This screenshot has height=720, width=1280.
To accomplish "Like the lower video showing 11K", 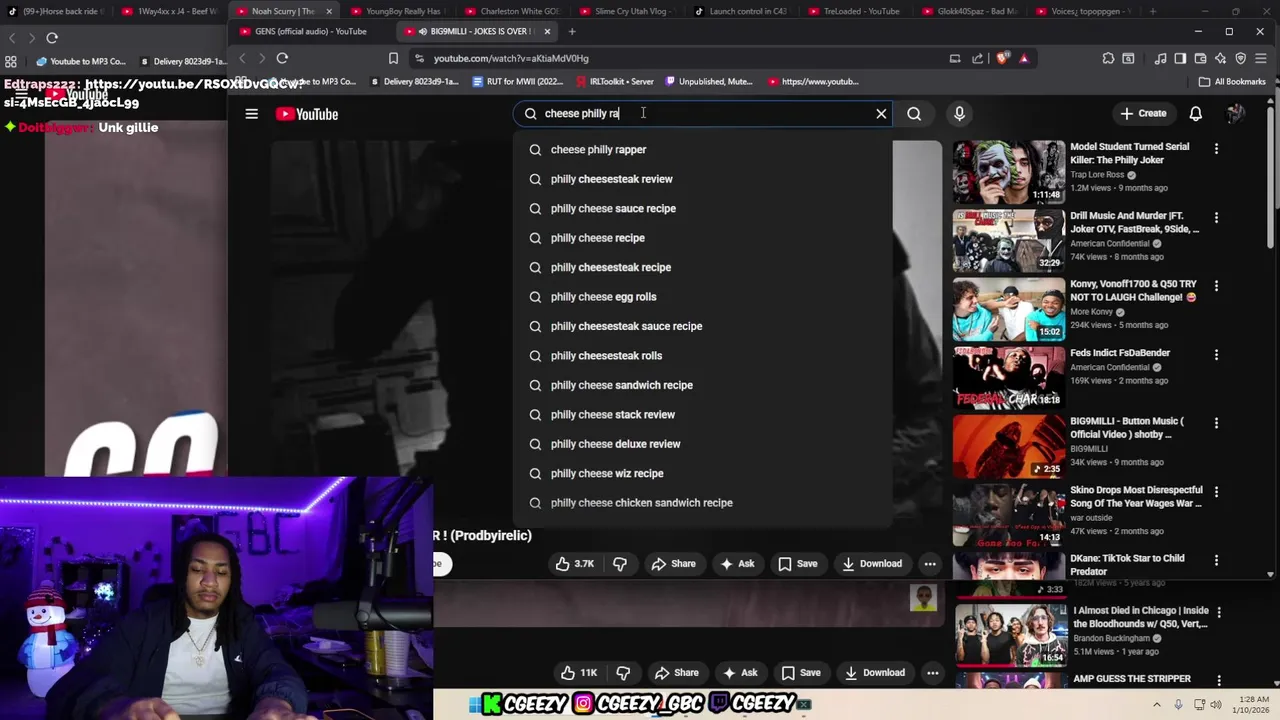I will pyautogui.click(x=578, y=673).
